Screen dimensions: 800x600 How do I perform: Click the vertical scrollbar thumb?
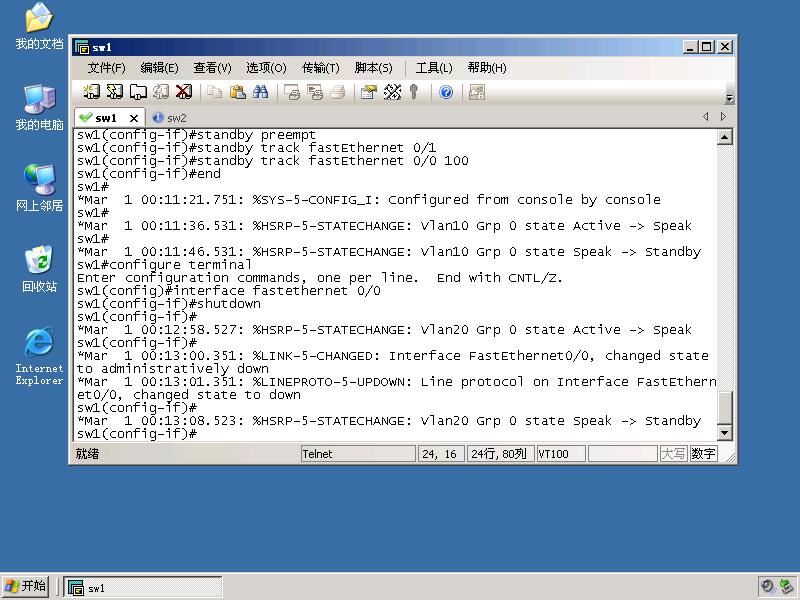tap(724, 408)
